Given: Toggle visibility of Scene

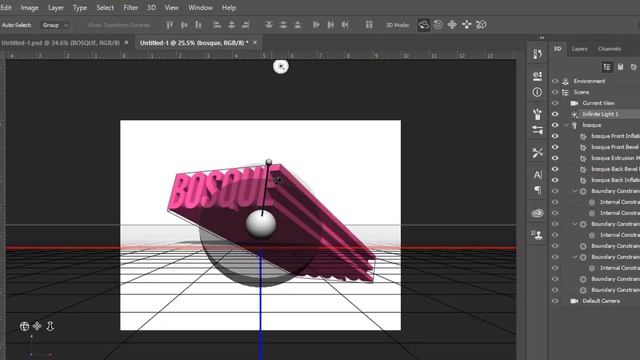Looking at the screenshot, I should pyautogui.click(x=555, y=92).
